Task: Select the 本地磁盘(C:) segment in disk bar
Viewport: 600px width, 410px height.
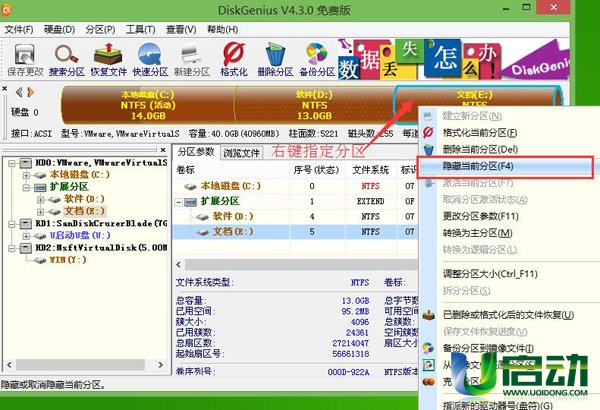Action: point(148,105)
